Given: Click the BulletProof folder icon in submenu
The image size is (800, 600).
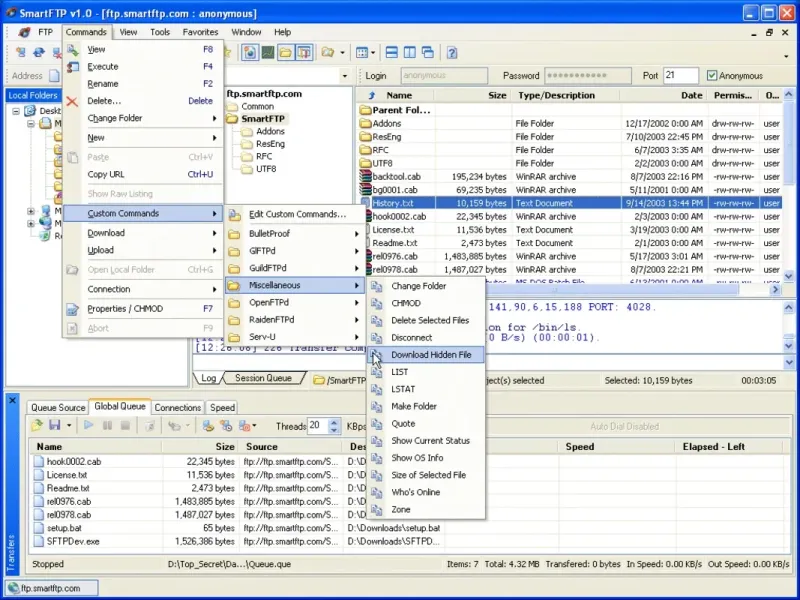Looking at the screenshot, I should tap(233, 233).
